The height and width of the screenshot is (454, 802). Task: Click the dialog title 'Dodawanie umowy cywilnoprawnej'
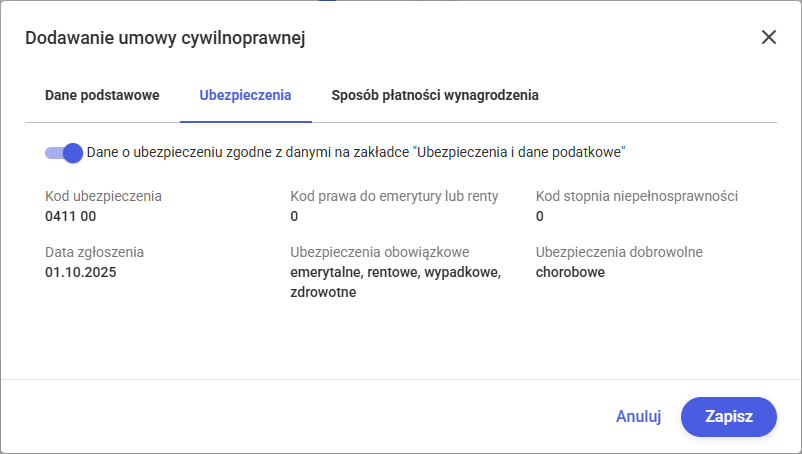[165, 38]
